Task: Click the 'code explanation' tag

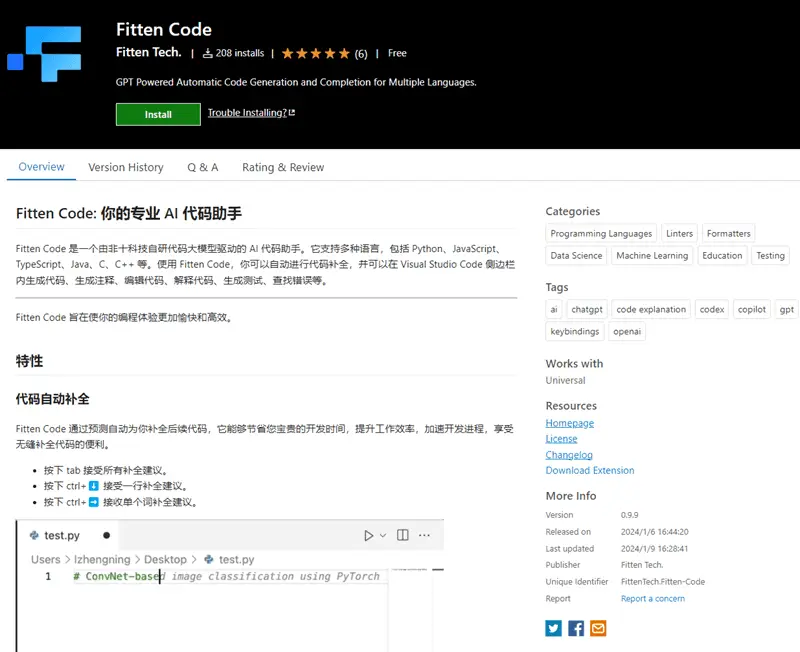Action: [x=651, y=309]
